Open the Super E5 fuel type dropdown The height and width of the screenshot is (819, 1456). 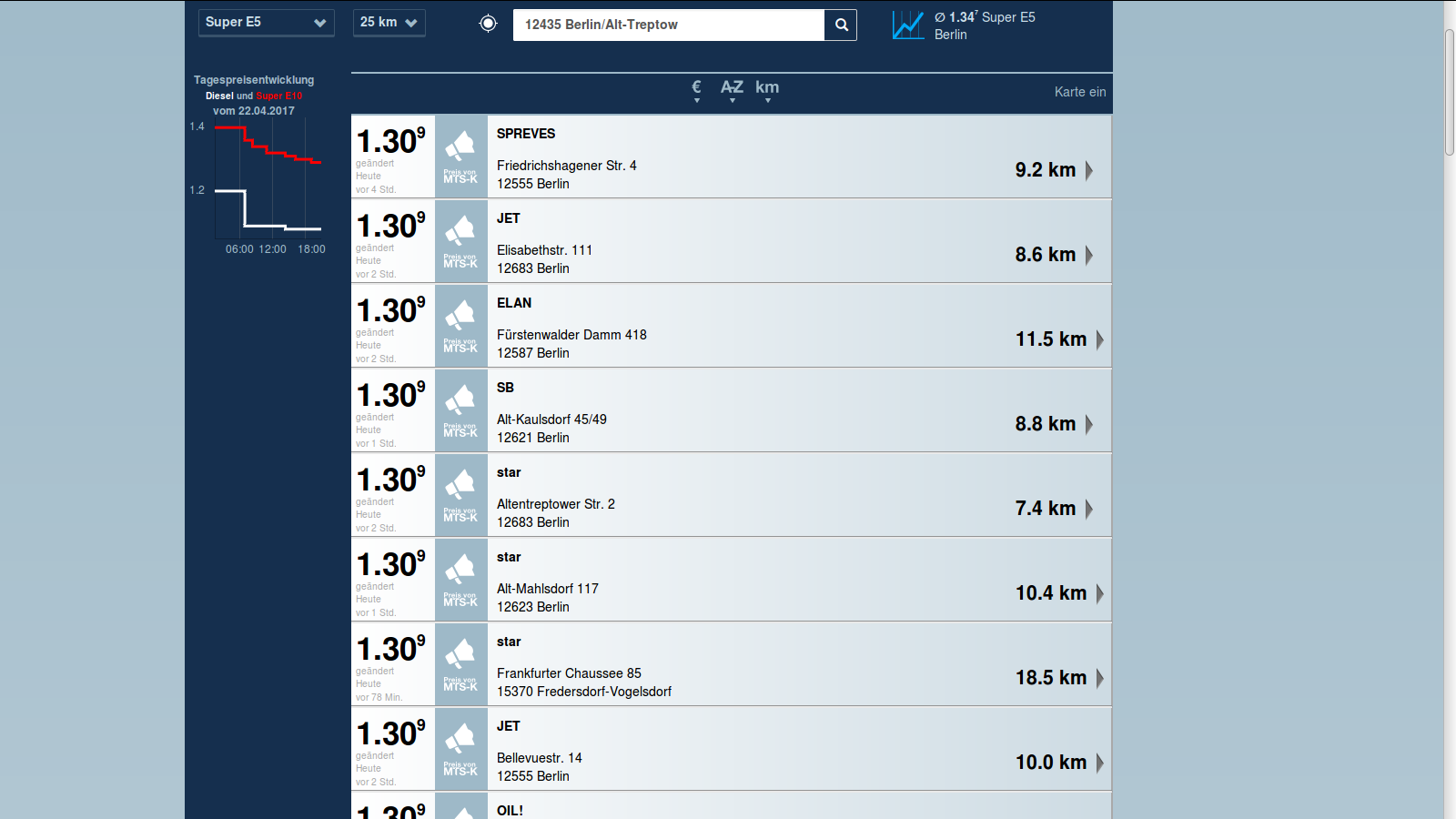tap(266, 23)
